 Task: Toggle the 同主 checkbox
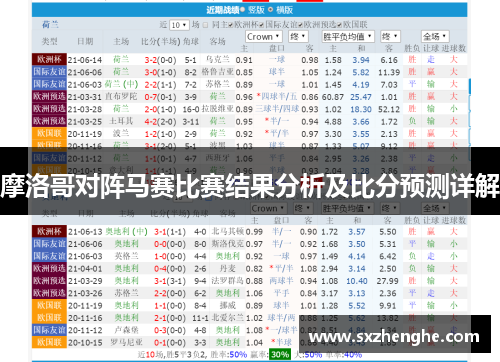(206, 25)
